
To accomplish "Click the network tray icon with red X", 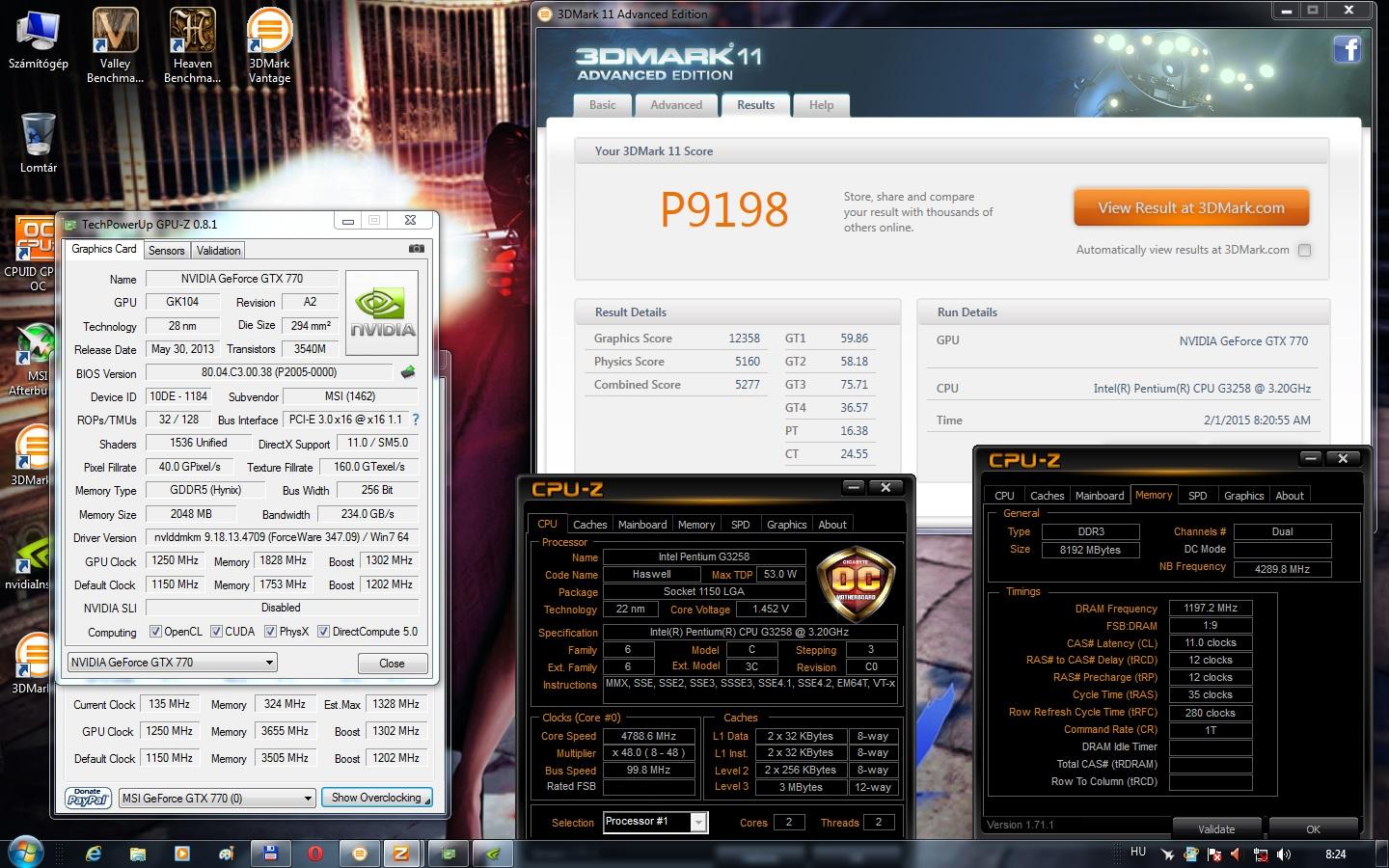I will (1260, 854).
